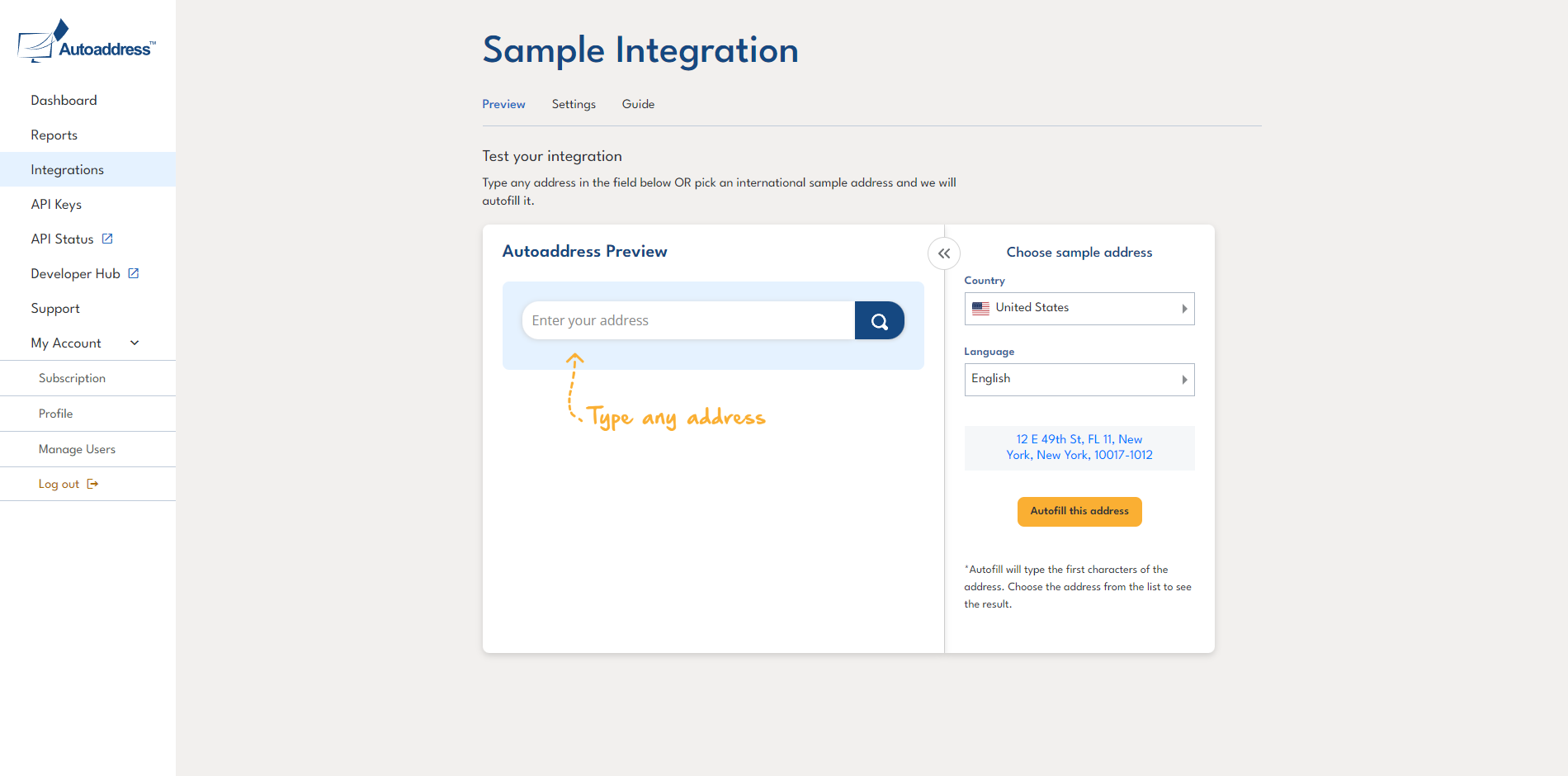
Task: Open the Country dropdown
Action: pyautogui.click(x=1079, y=309)
